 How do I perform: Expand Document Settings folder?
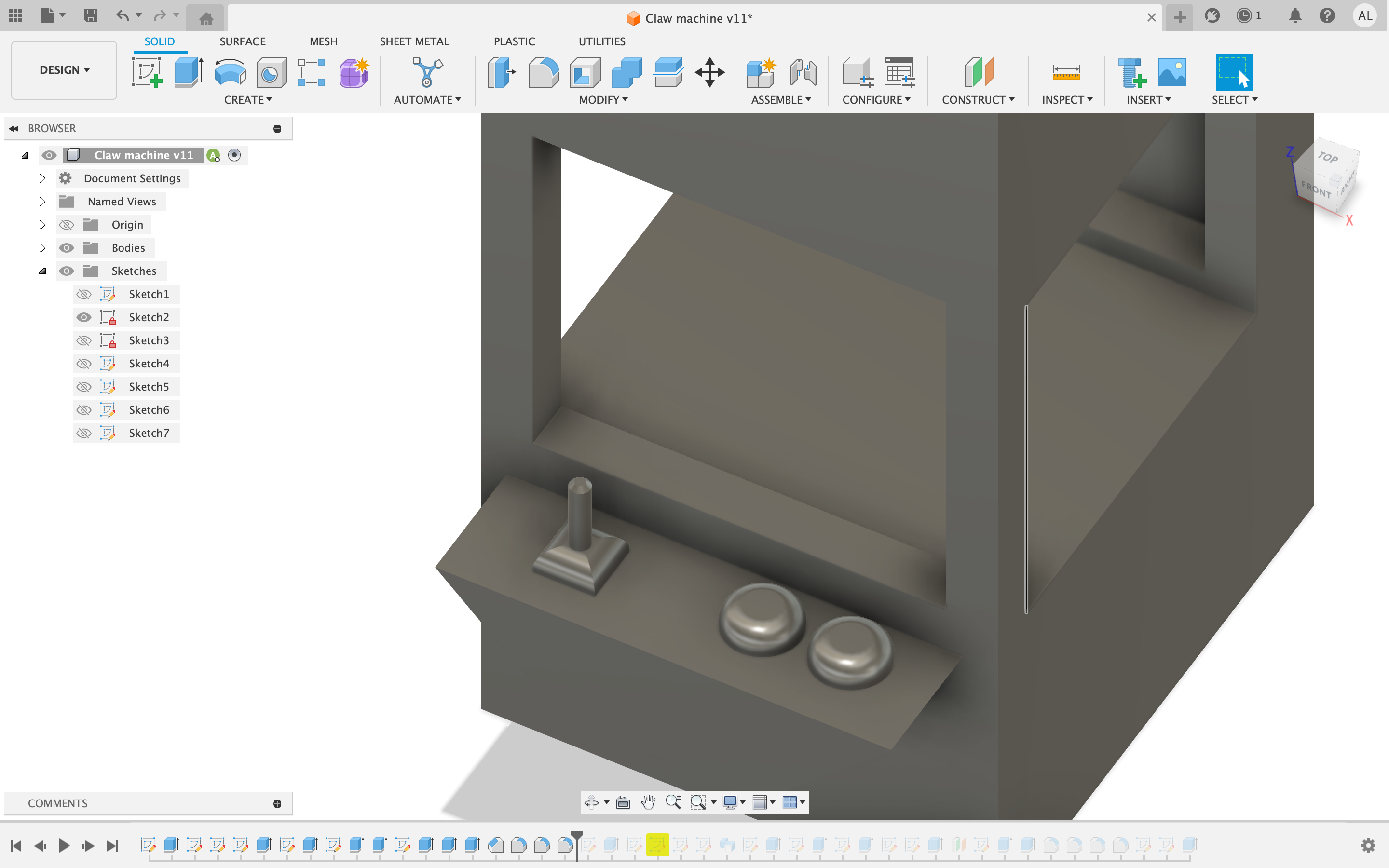point(41,178)
